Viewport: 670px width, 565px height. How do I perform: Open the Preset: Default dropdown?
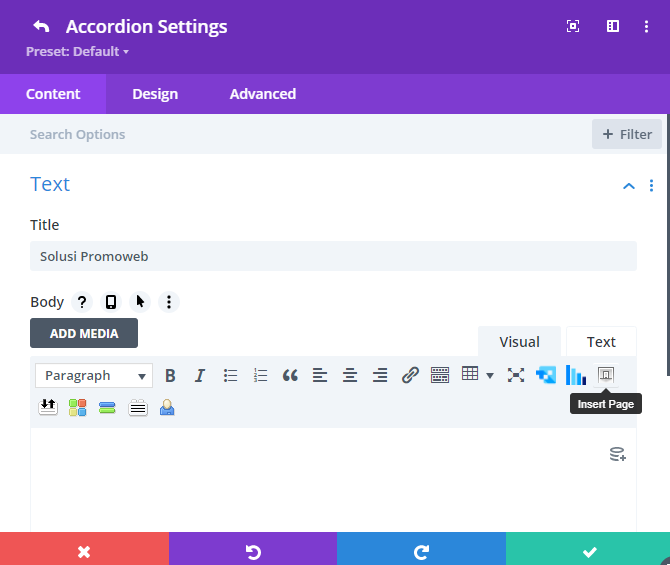(x=77, y=52)
